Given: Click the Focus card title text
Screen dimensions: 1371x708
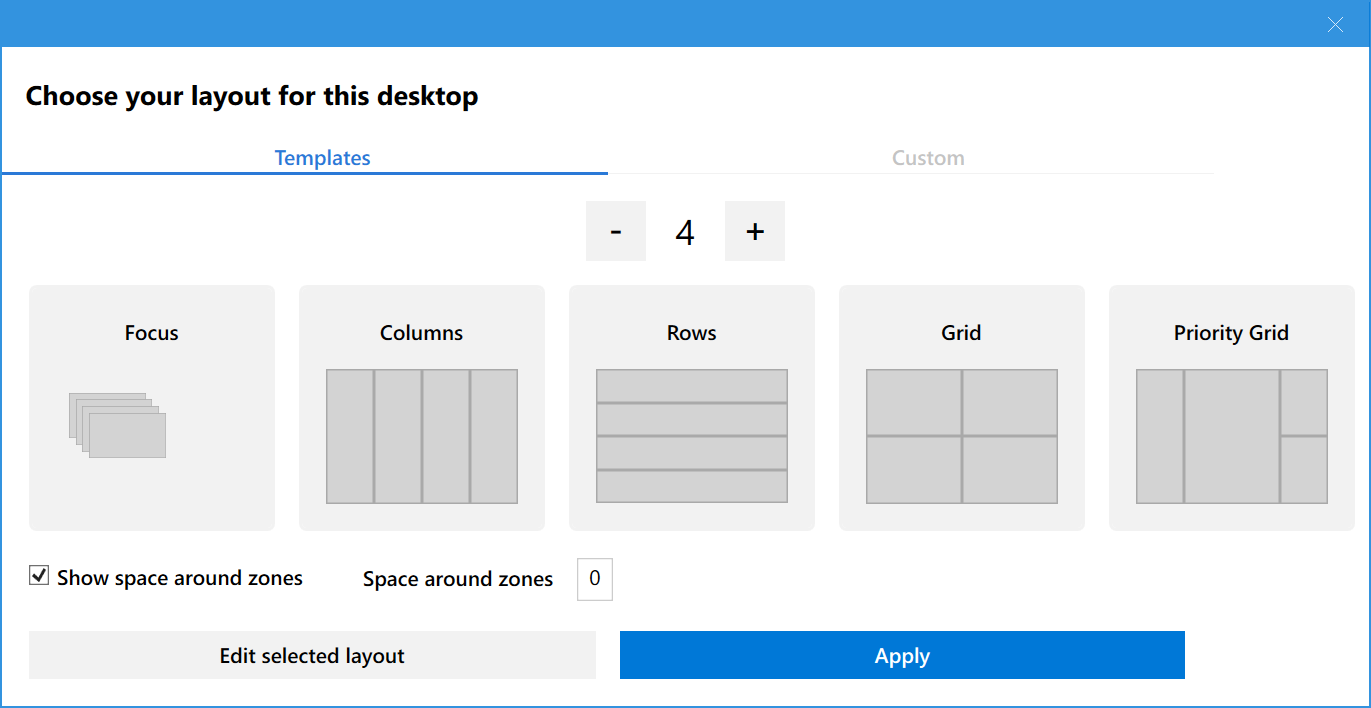Looking at the screenshot, I should (152, 333).
